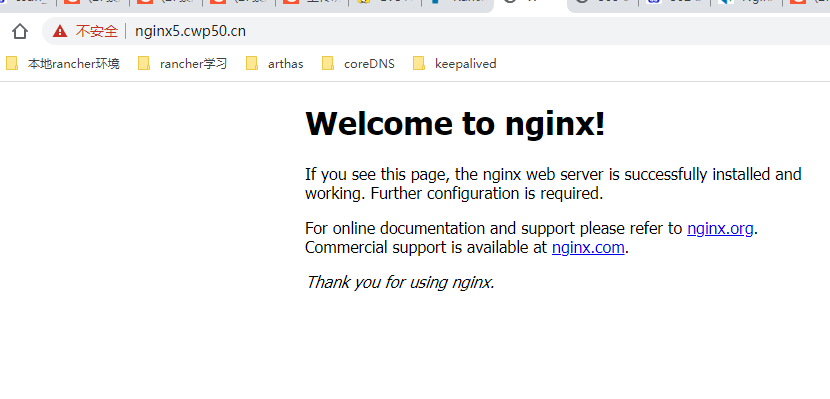Select the nginx5.cwp50.cn address bar URL
This screenshot has height=399, width=830.
coord(190,31)
